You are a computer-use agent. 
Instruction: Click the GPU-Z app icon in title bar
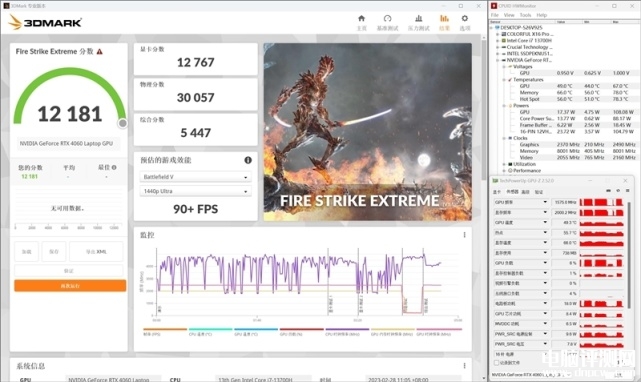[495, 180]
